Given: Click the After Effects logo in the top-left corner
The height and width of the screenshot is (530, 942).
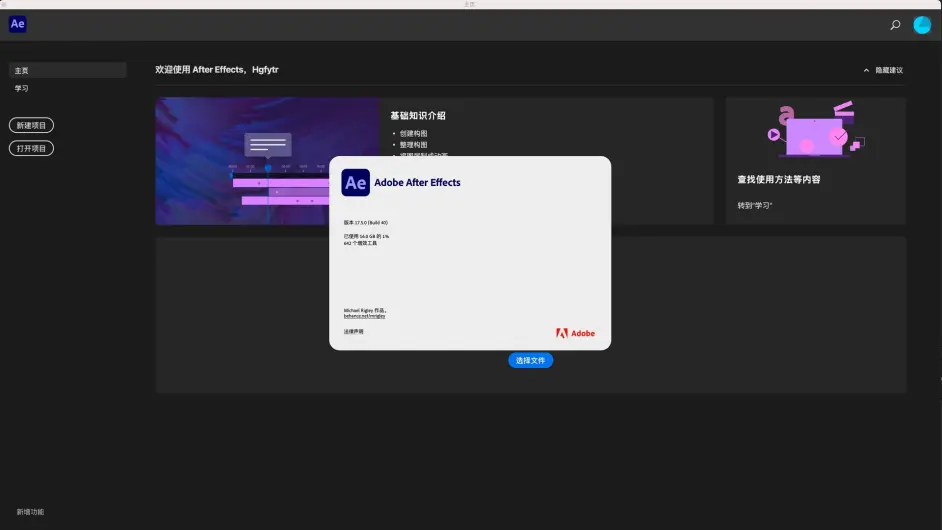Looking at the screenshot, I should [x=17, y=24].
